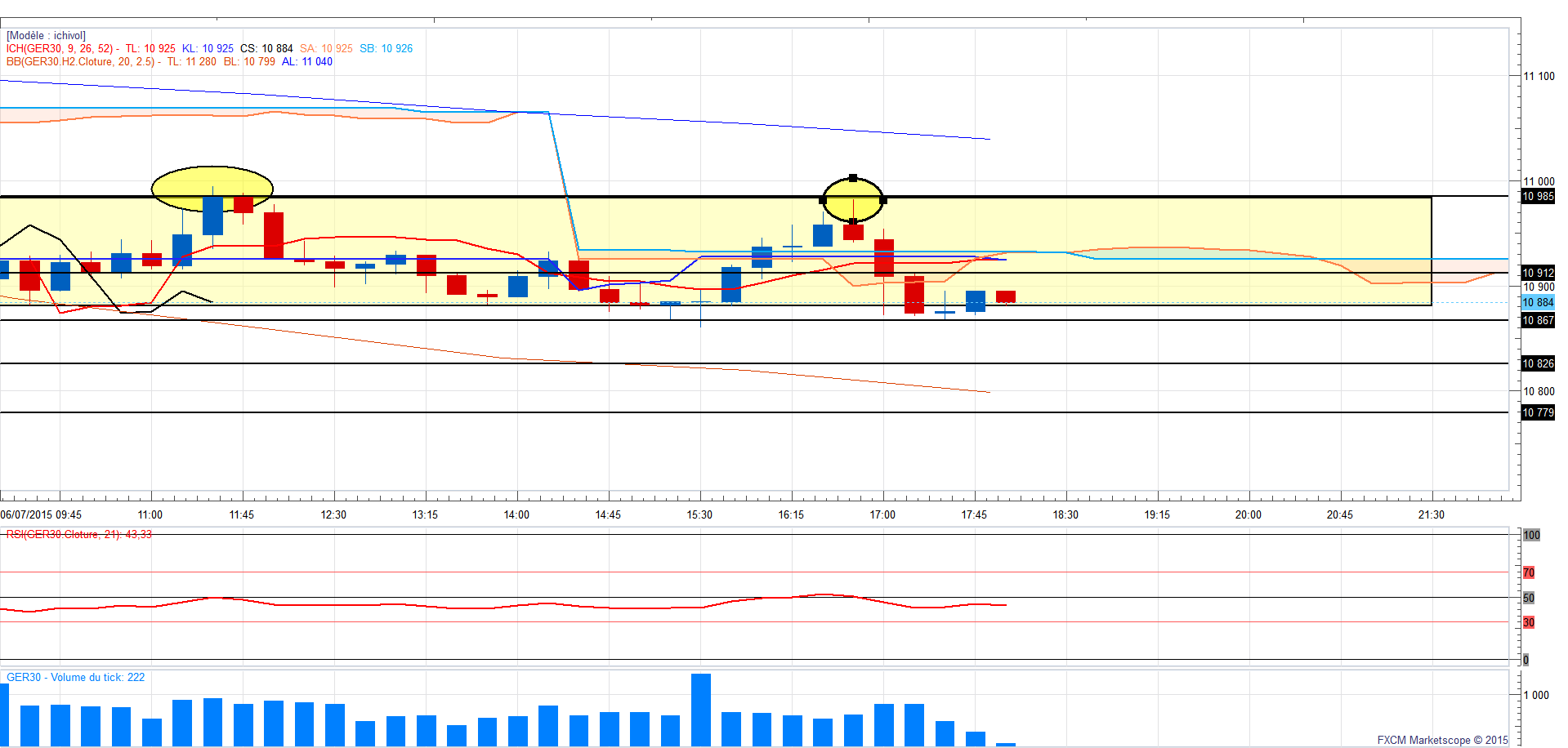Click the '06/07/2015 09:45' date label
The width and height of the screenshot is (1568, 748).
(41, 515)
